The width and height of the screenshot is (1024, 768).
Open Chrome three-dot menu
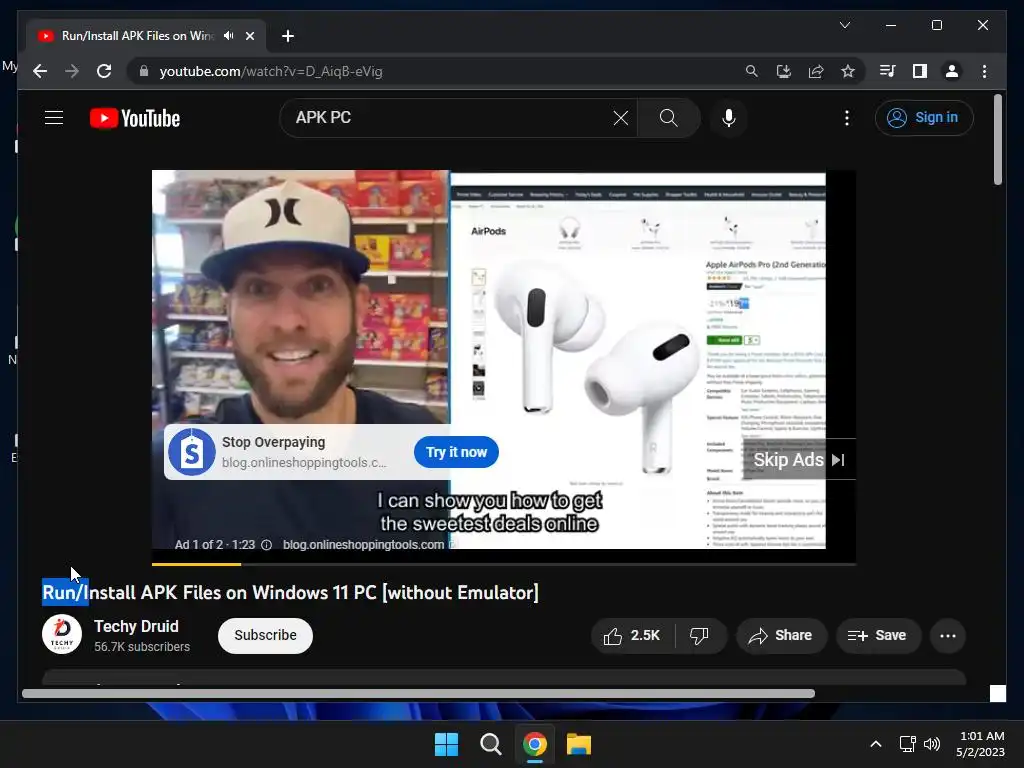point(984,71)
